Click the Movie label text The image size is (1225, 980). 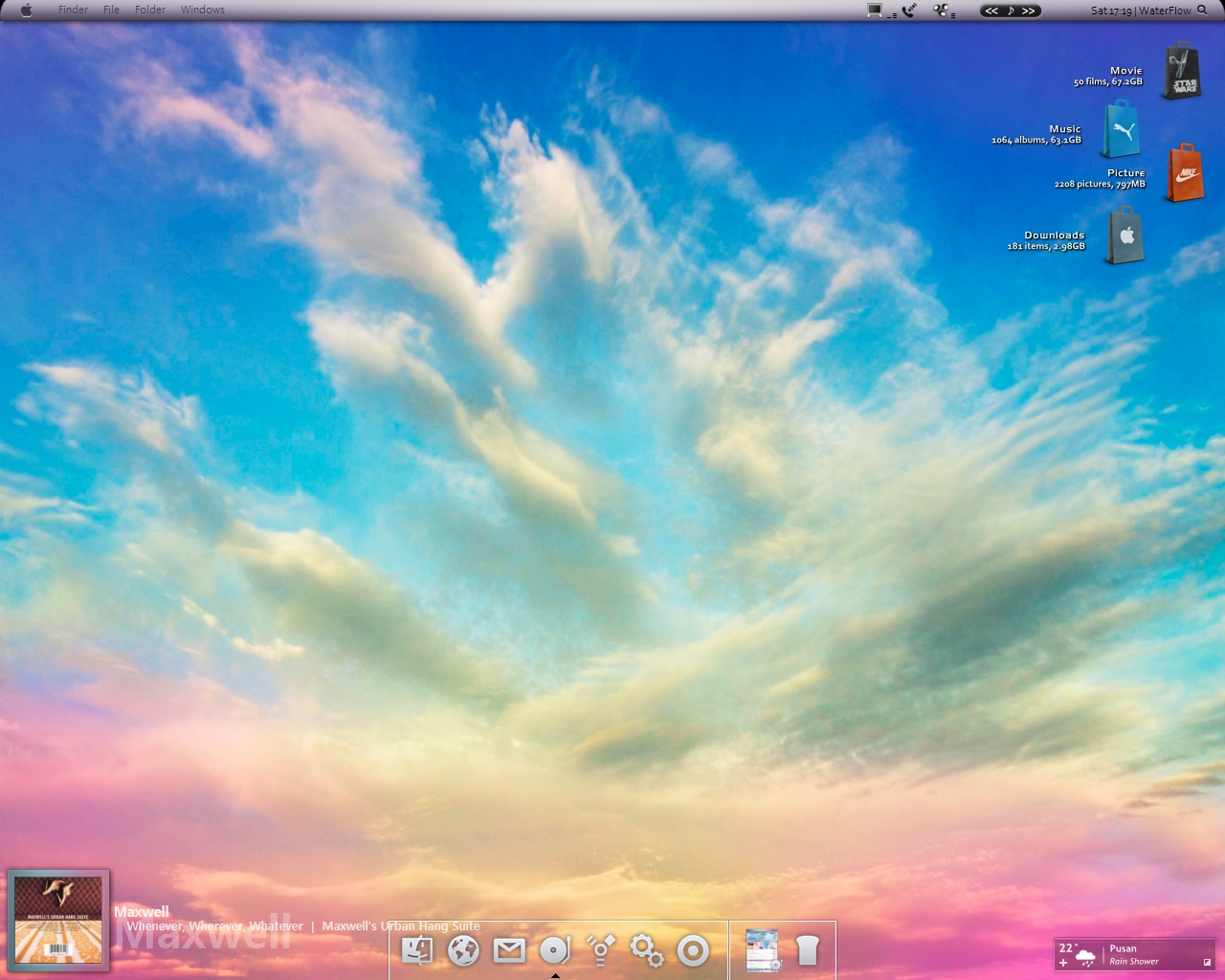tap(1126, 71)
